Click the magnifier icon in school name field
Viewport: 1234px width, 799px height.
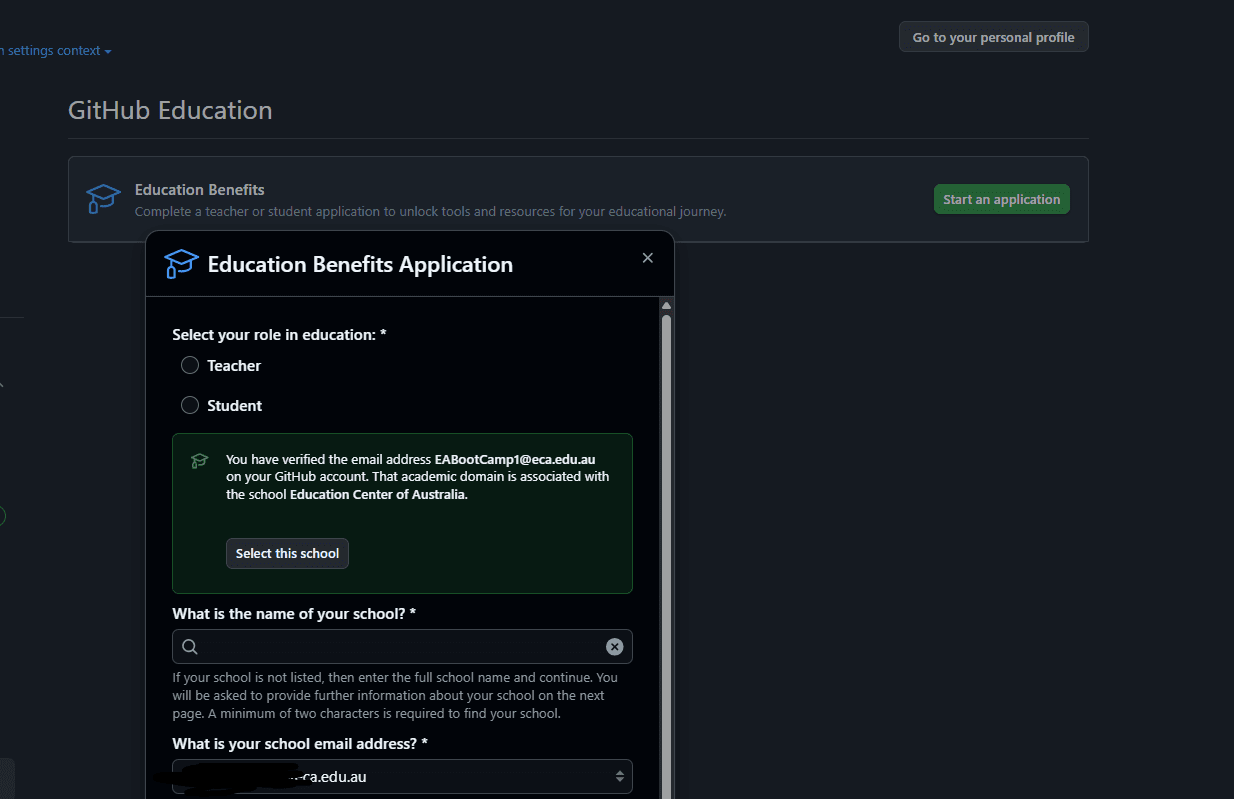point(190,647)
